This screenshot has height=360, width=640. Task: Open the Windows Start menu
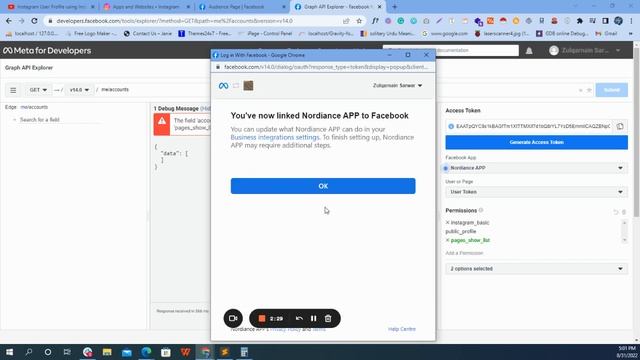(x=9, y=352)
